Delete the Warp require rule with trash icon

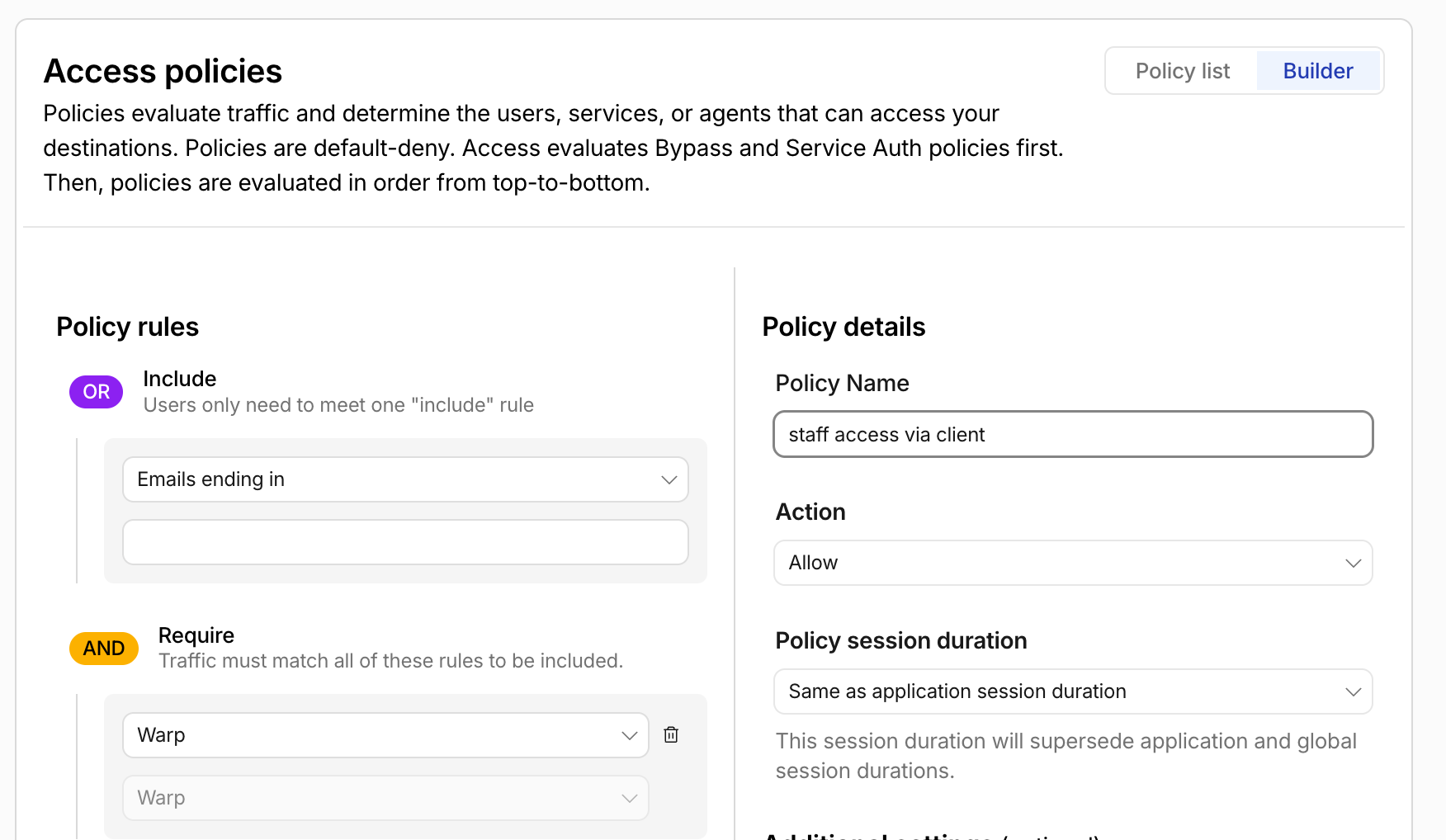coord(671,734)
